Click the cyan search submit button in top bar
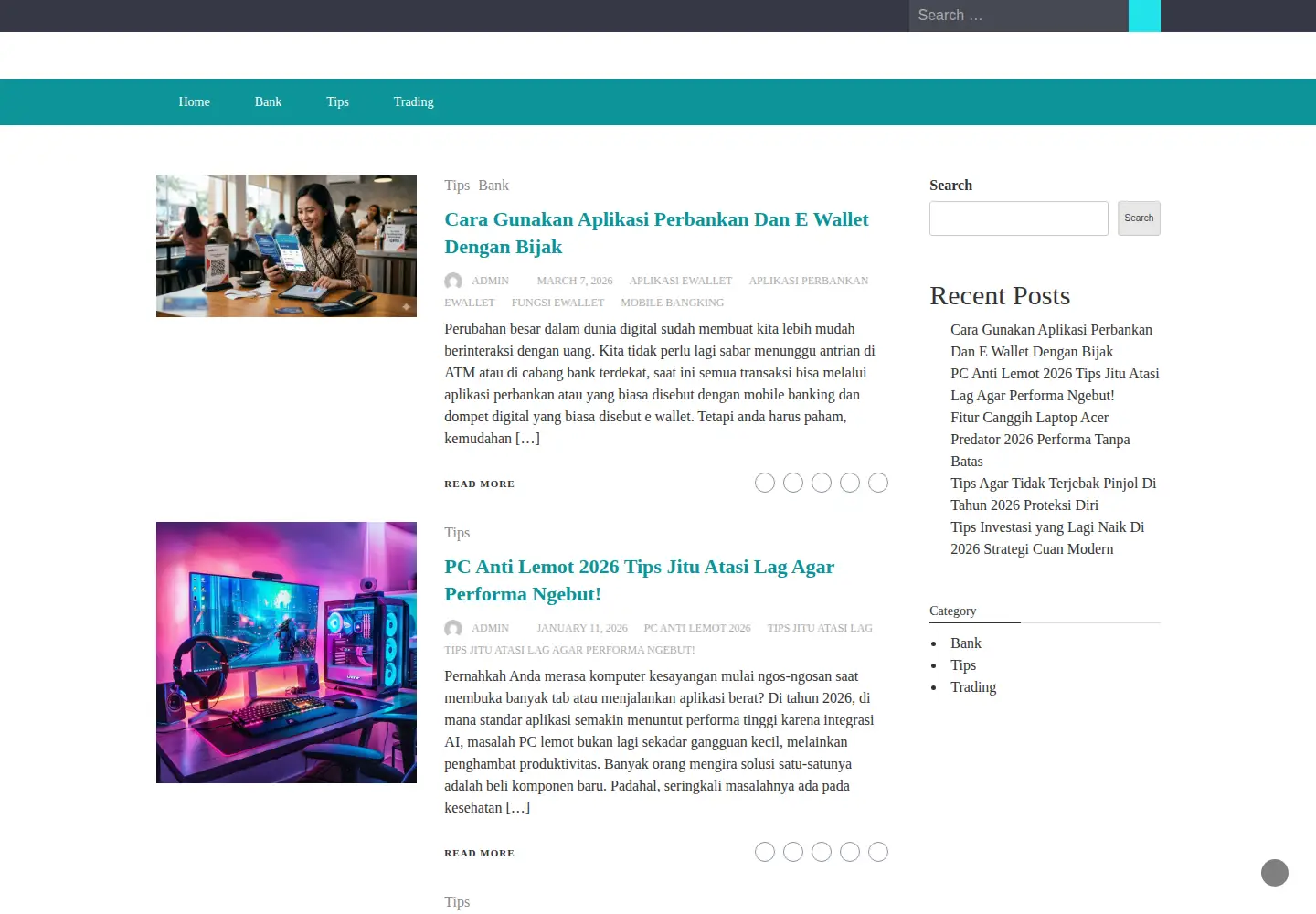 click(x=1144, y=16)
